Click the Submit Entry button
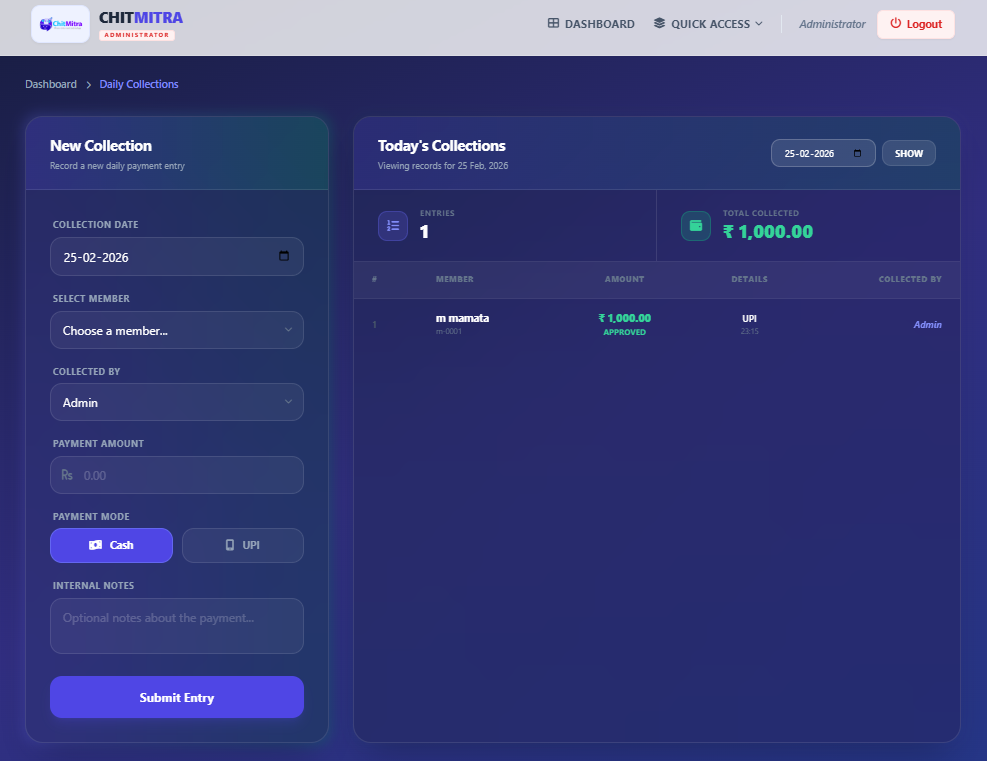987x761 pixels. click(x=177, y=697)
